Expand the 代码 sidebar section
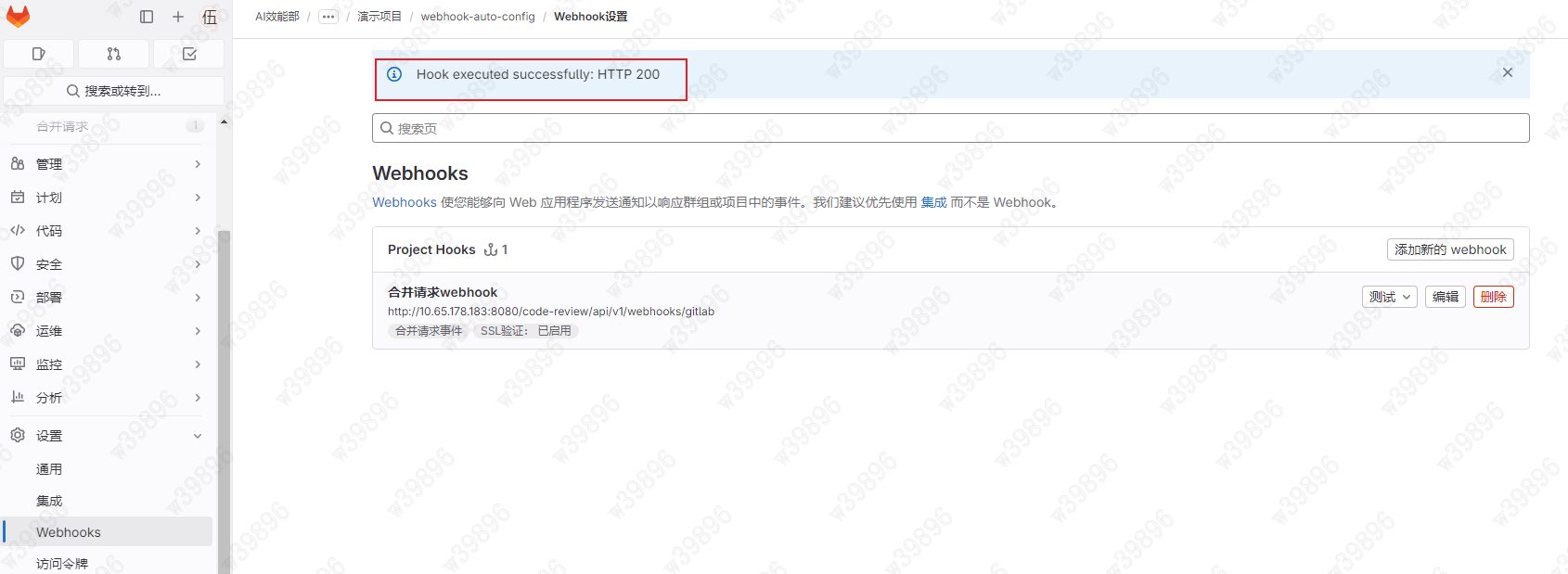Screen dimensions: 1568x574 107,231
